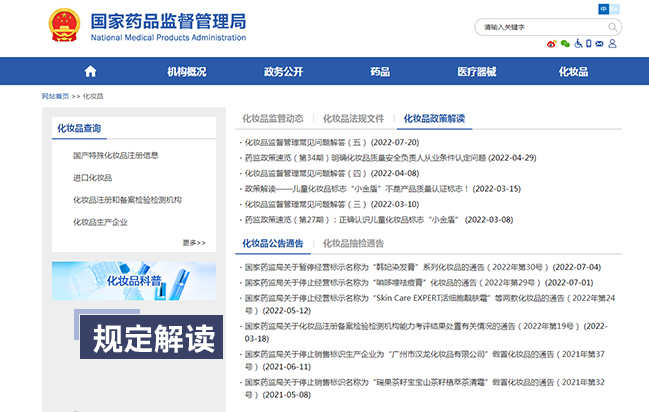Image resolution: width=649 pixels, height=412 pixels.
Task: Switch language to Chinese (中)
Action: pos(603,9)
